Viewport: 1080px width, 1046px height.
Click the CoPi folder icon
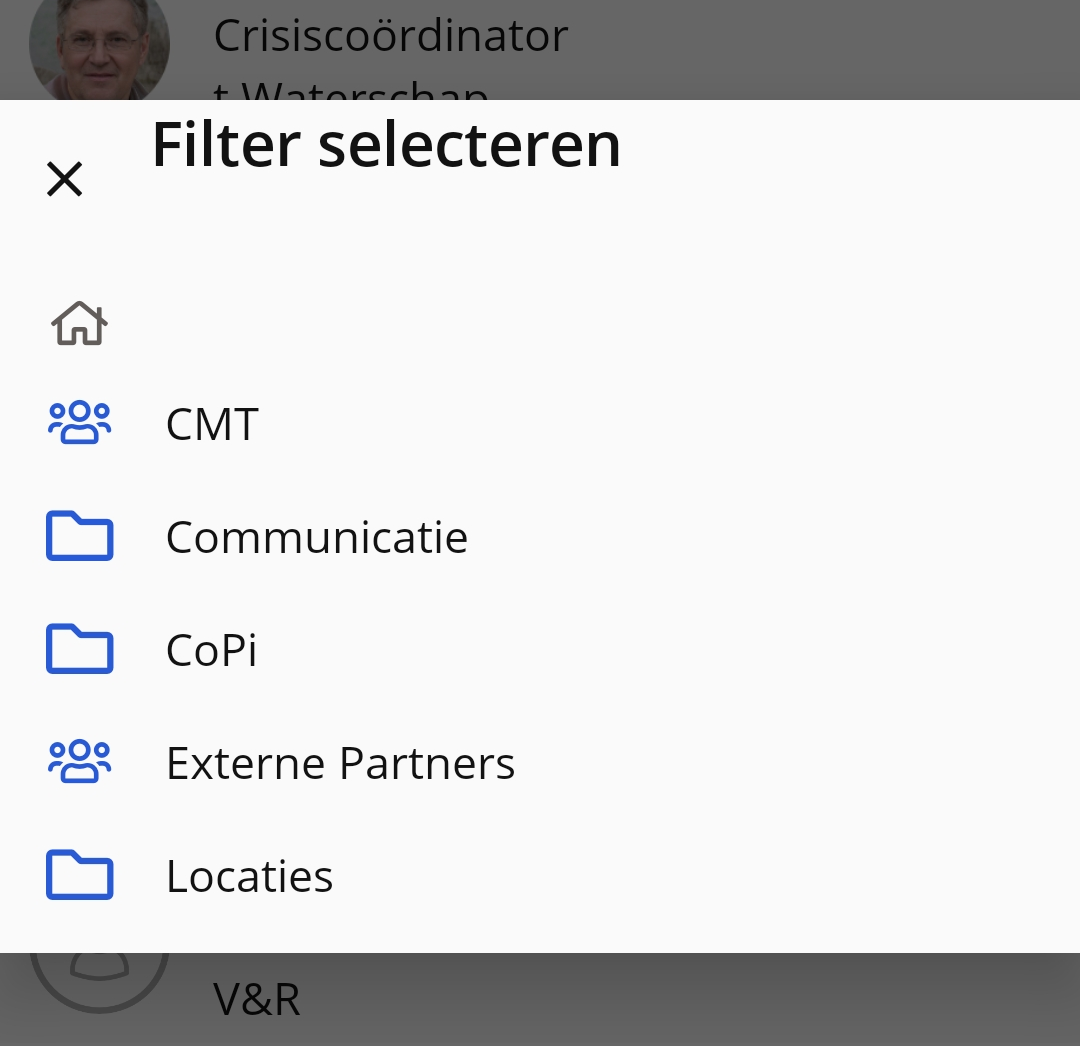79,649
